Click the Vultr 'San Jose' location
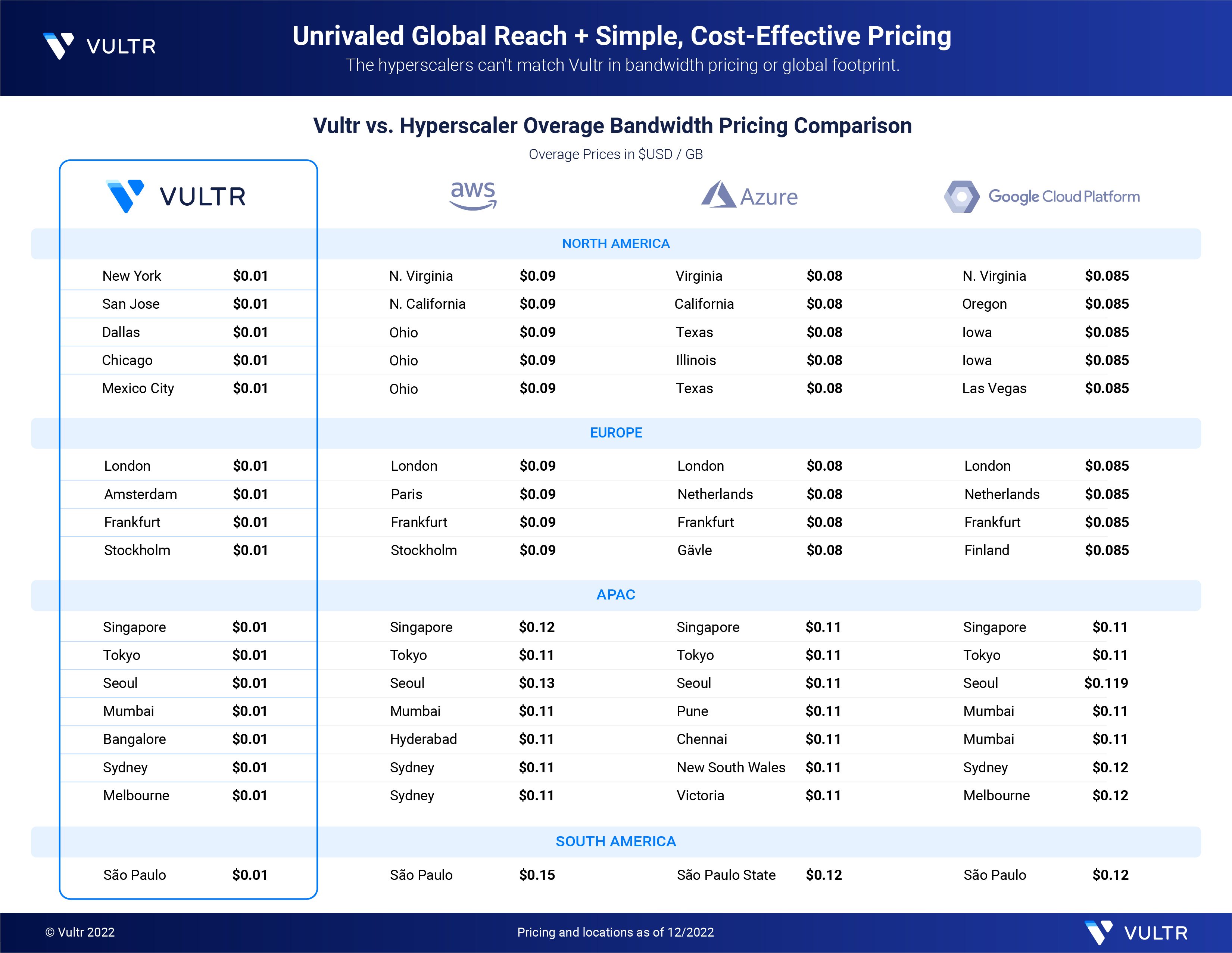This screenshot has height=953, width=1232. (x=131, y=304)
